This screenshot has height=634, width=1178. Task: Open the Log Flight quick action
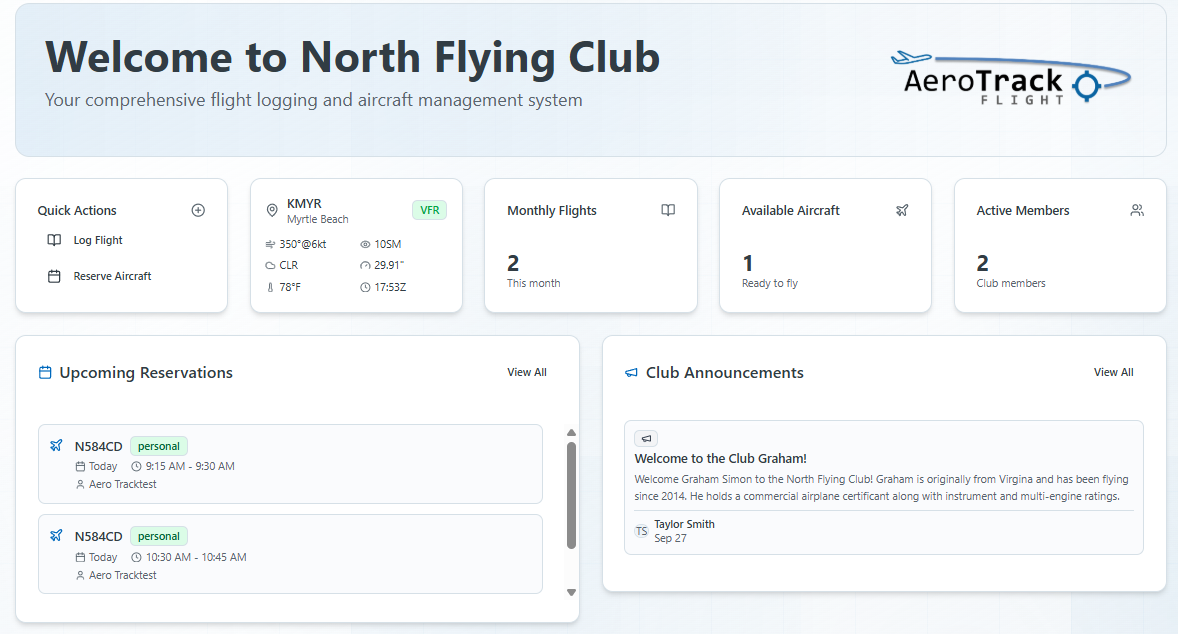pyautogui.click(x=98, y=240)
